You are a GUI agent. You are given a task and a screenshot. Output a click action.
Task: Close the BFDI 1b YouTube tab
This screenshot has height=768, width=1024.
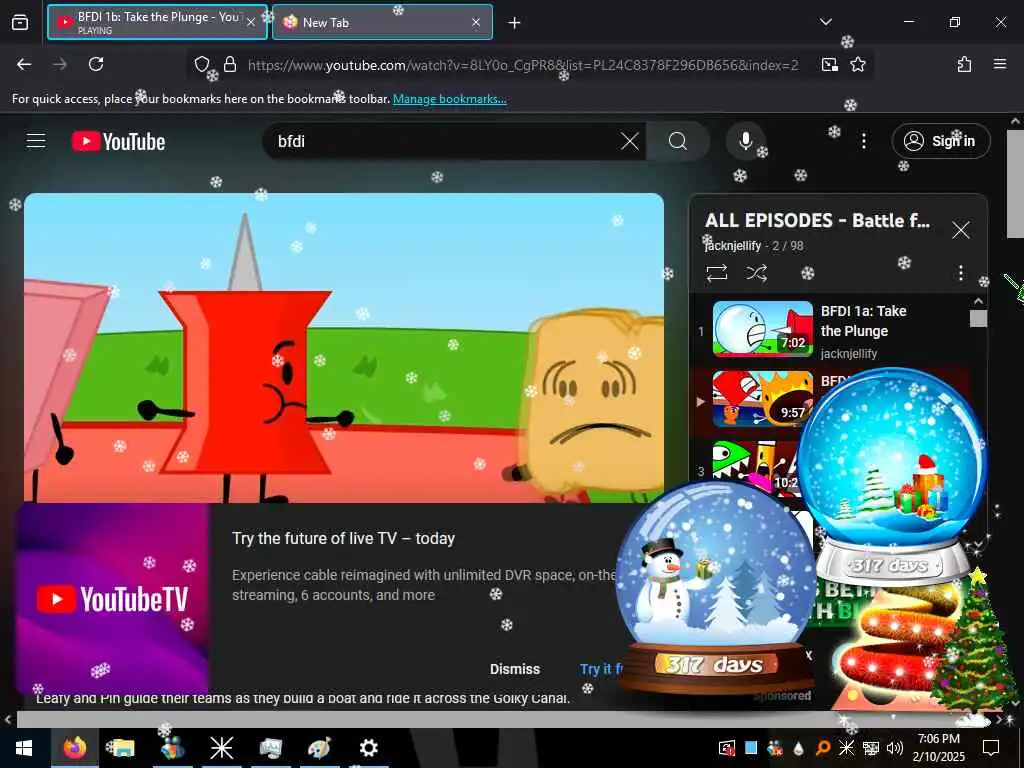(251, 22)
